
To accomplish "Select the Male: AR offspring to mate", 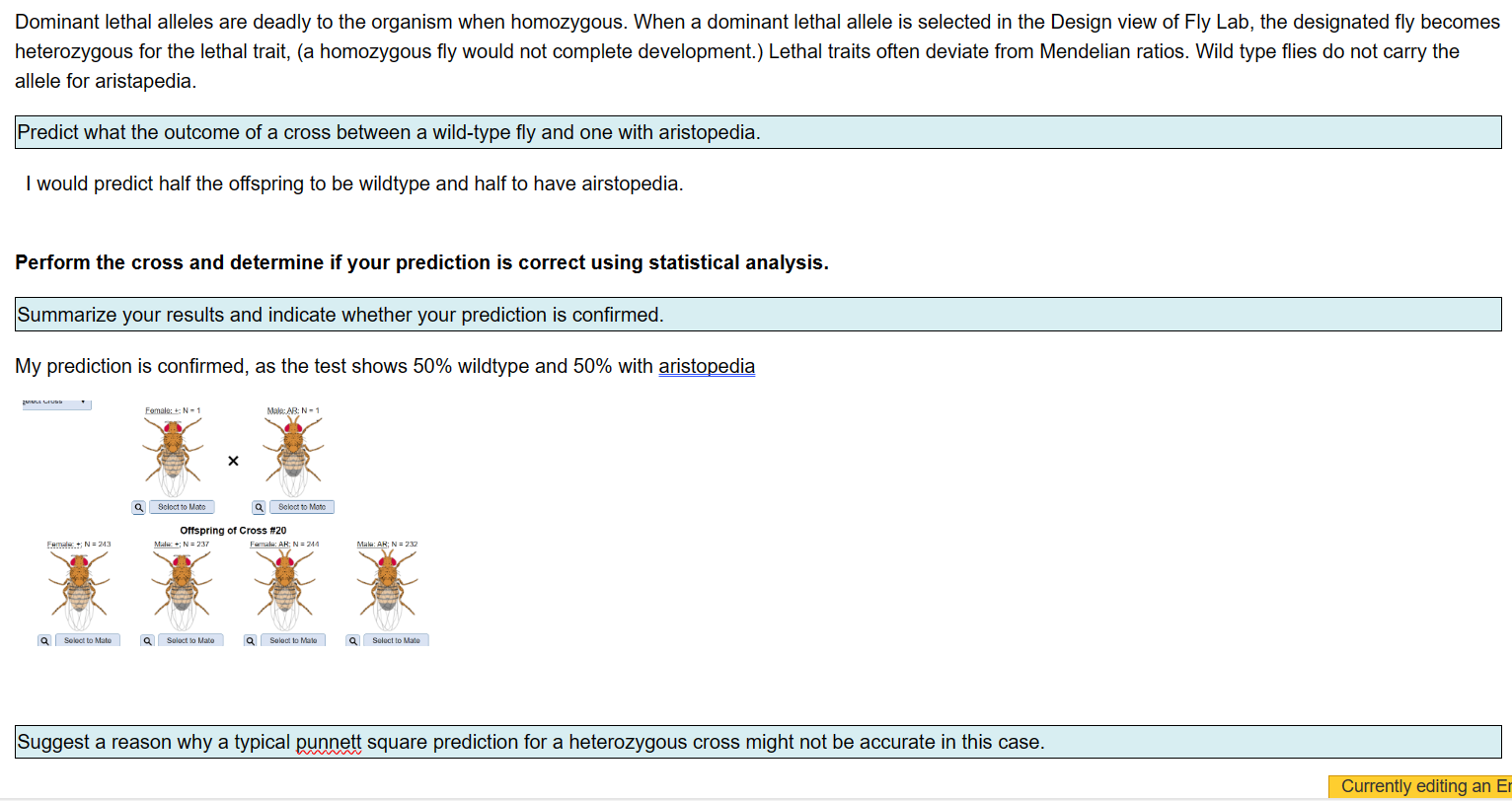I will [x=395, y=639].
